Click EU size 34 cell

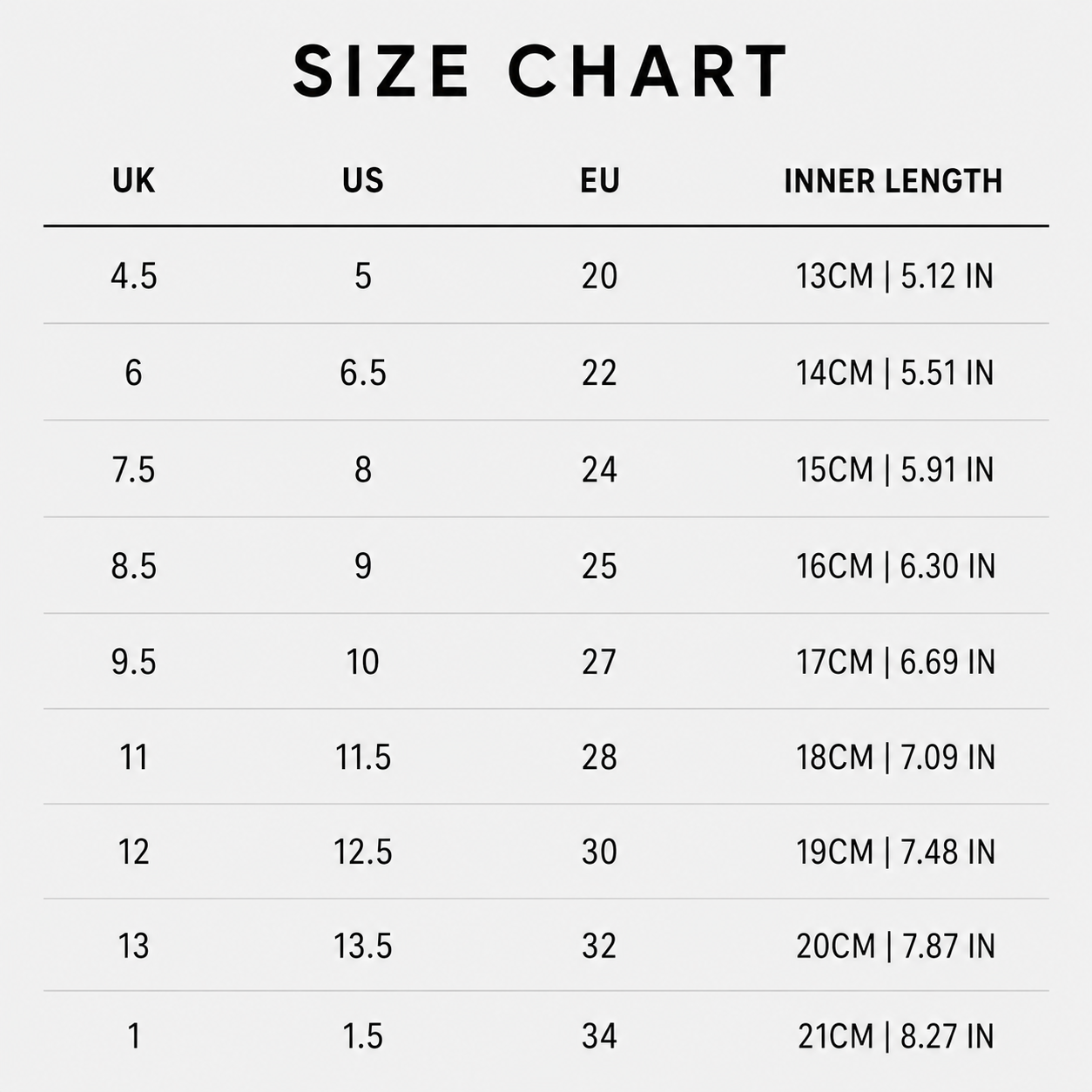pos(599,1036)
